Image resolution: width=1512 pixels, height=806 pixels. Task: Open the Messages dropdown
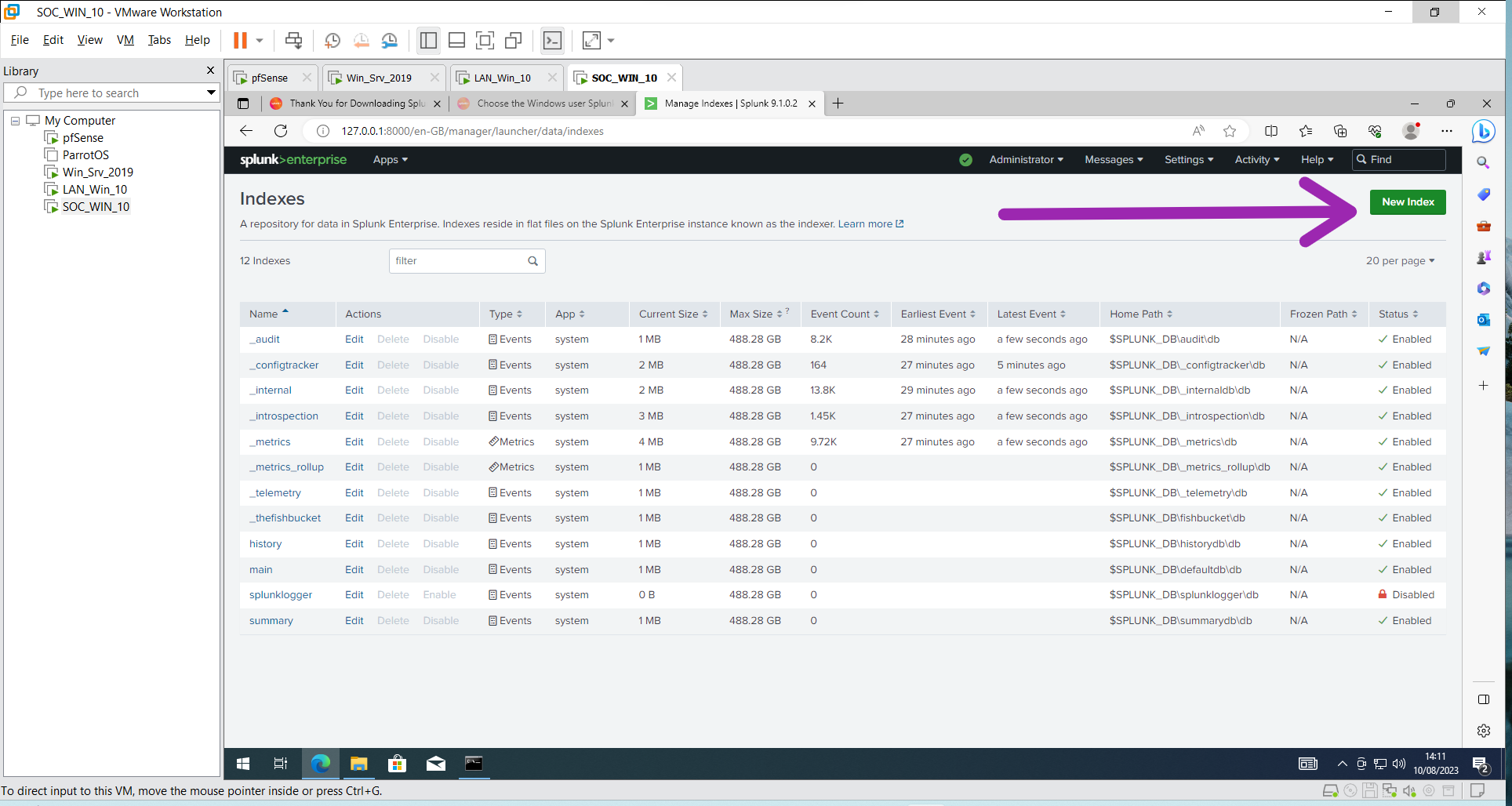[1114, 160]
